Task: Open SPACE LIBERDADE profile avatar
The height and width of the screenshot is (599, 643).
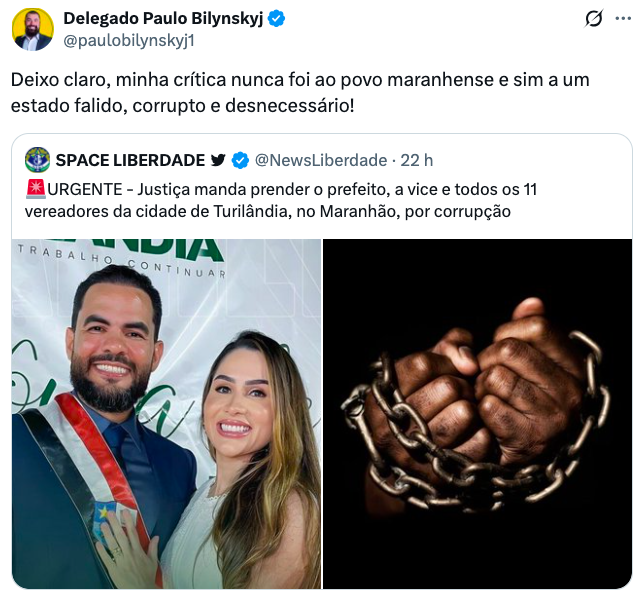Action: point(37,160)
